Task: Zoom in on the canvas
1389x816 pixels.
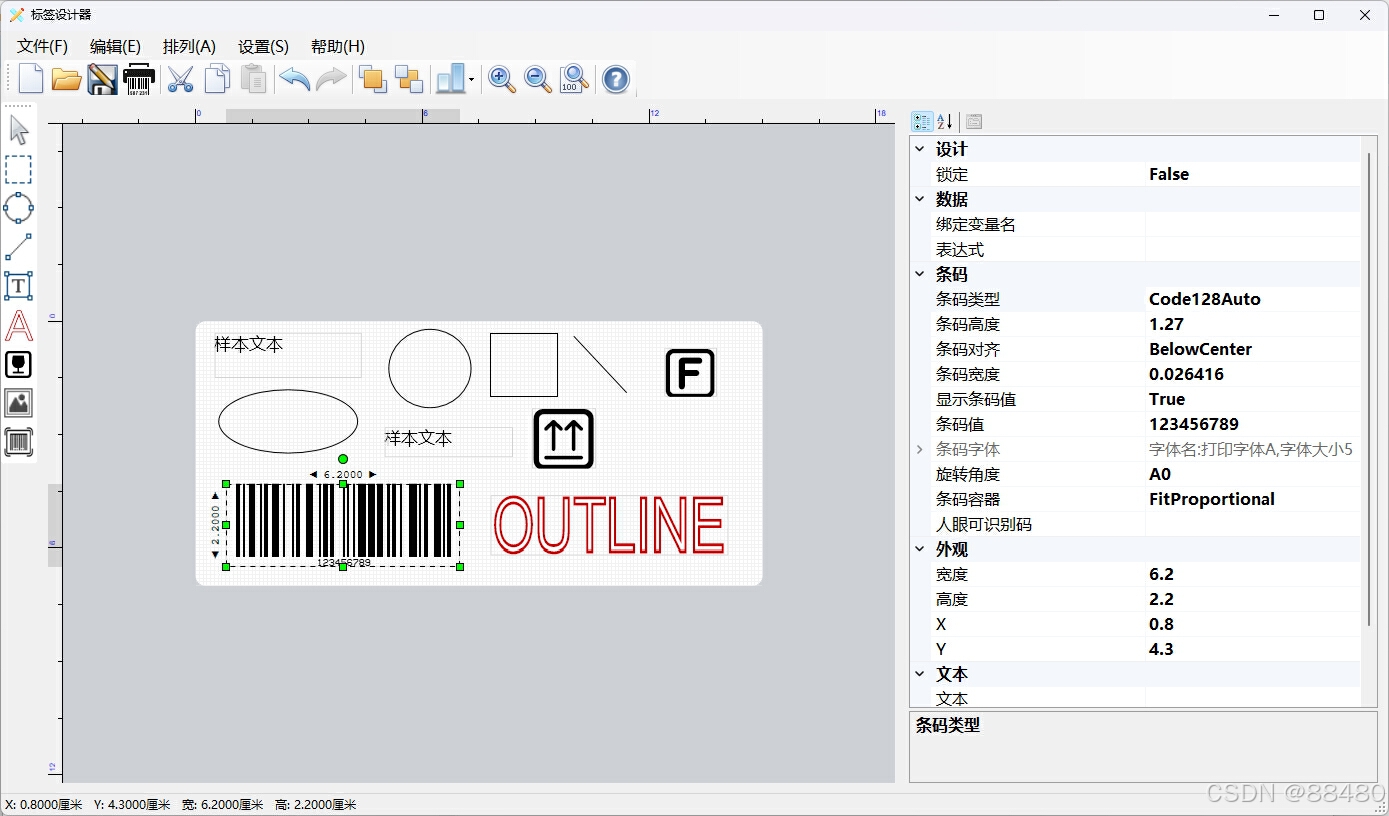Action: 502,79
